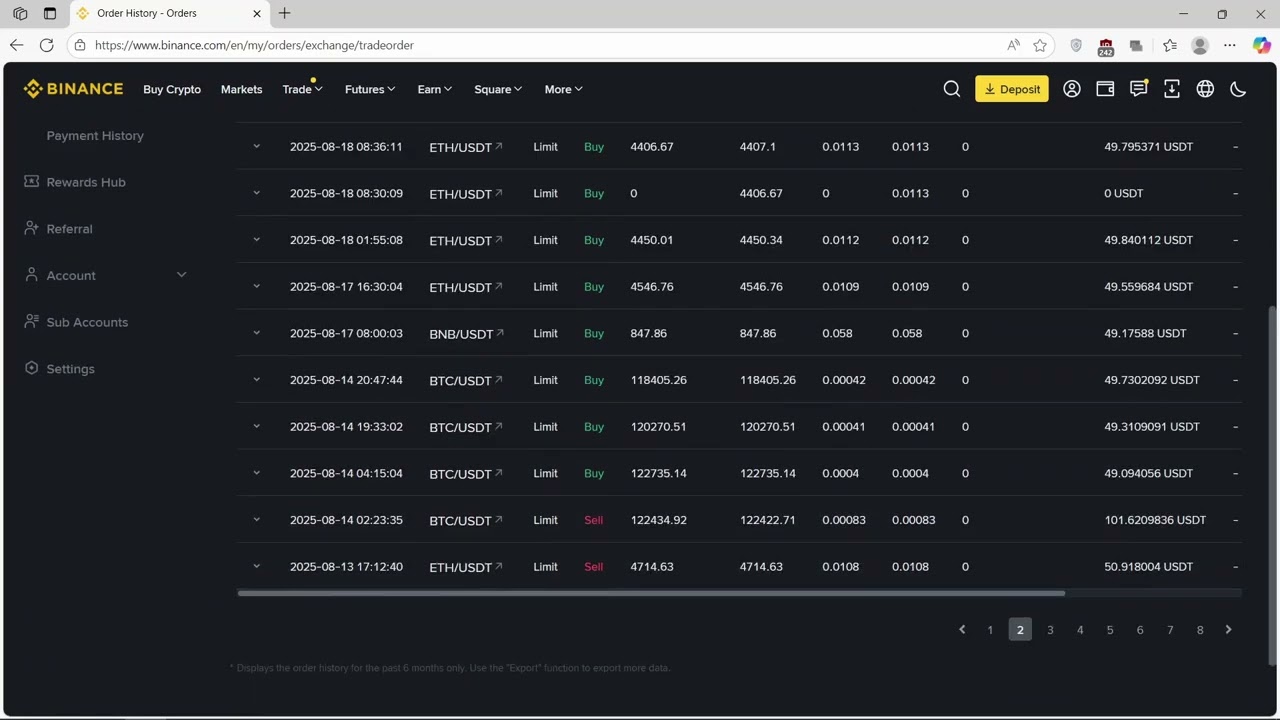Go to page 8
The width and height of the screenshot is (1280, 720).
coord(1200,629)
